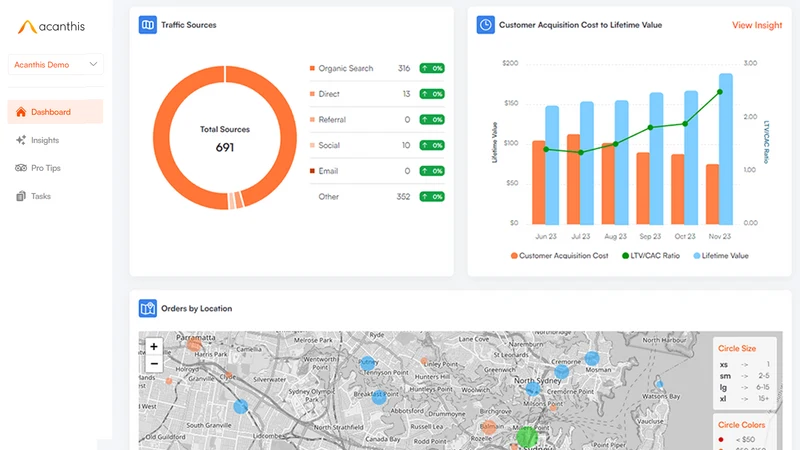Click the Orders by Location title

click(x=196, y=308)
